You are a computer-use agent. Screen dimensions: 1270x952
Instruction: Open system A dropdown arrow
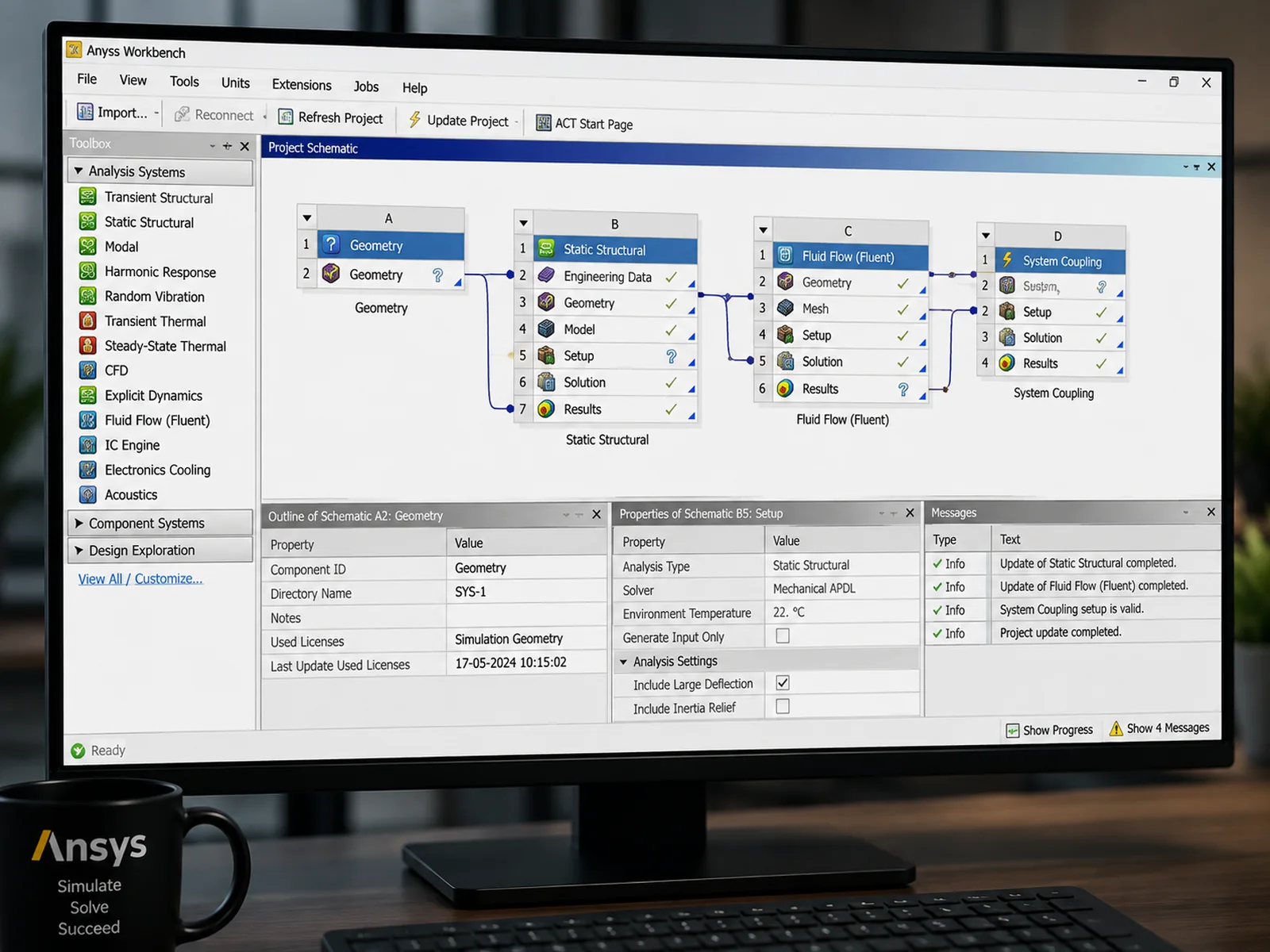[x=307, y=217]
